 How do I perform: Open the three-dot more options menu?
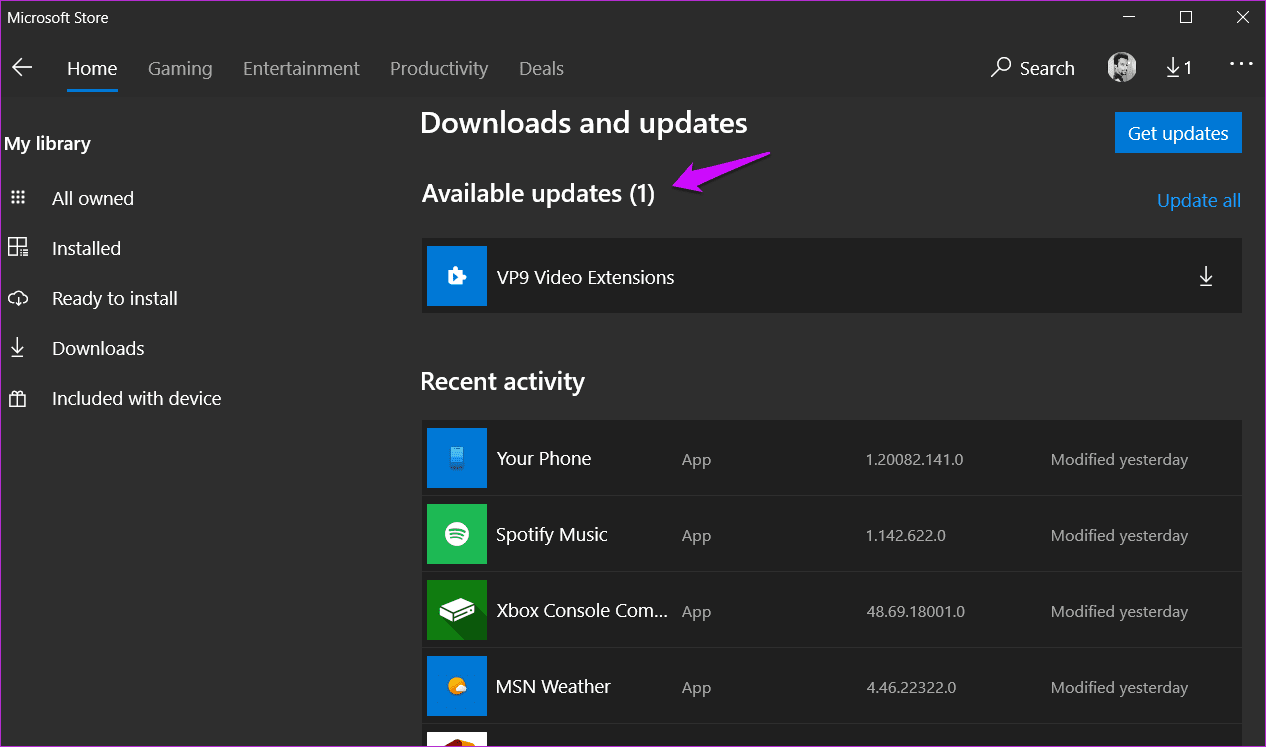1241,64
